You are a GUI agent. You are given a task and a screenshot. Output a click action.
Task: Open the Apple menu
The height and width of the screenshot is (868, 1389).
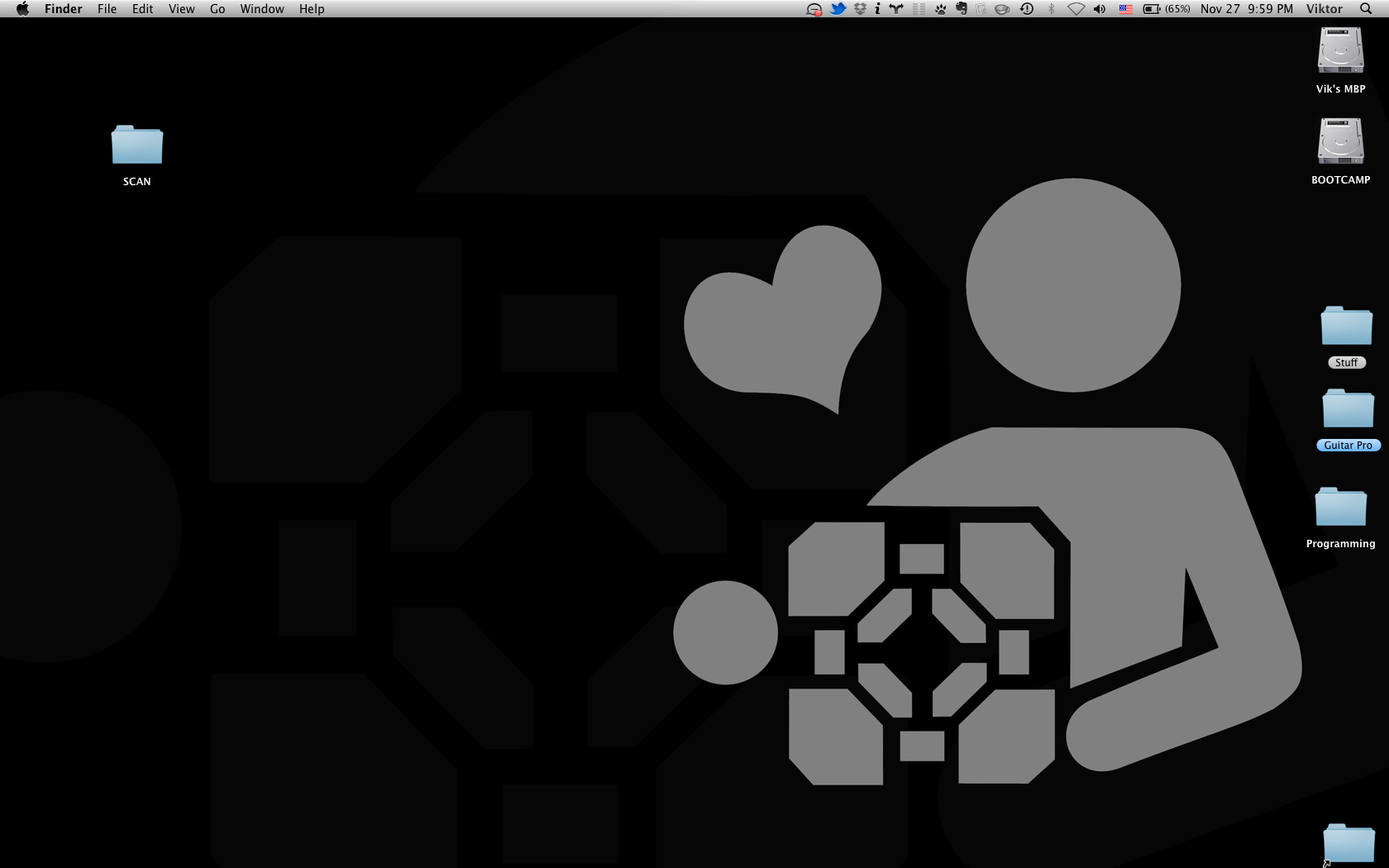(x=22, y=9)
